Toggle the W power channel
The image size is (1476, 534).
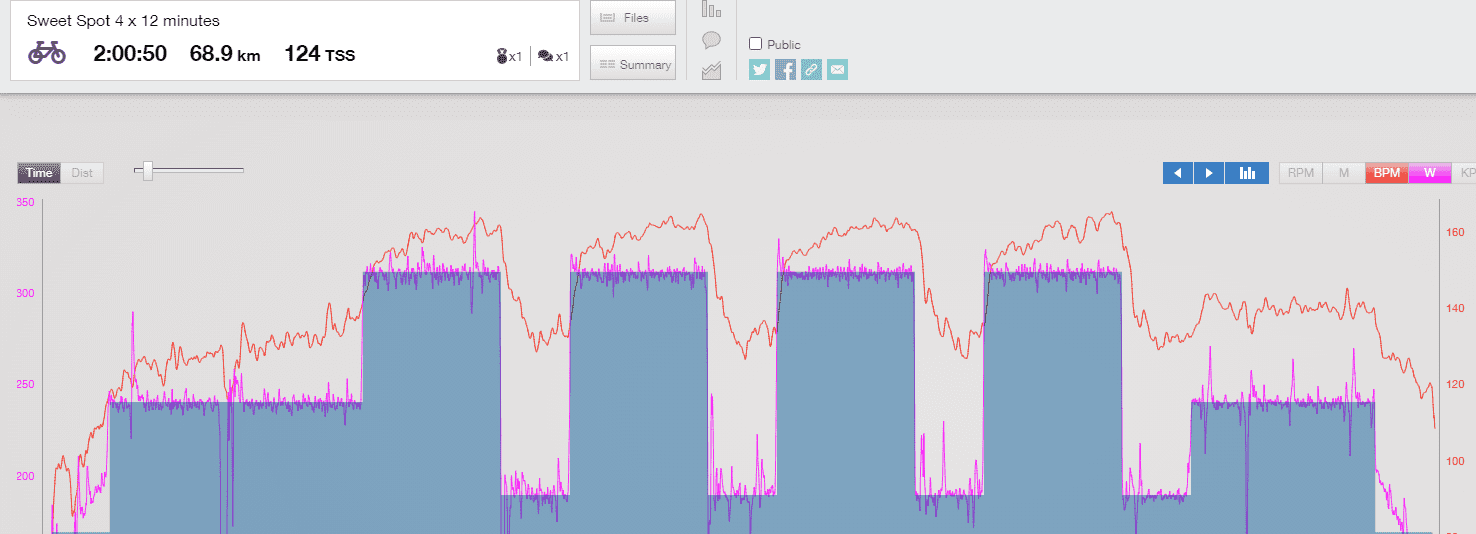click(1429, 173)
